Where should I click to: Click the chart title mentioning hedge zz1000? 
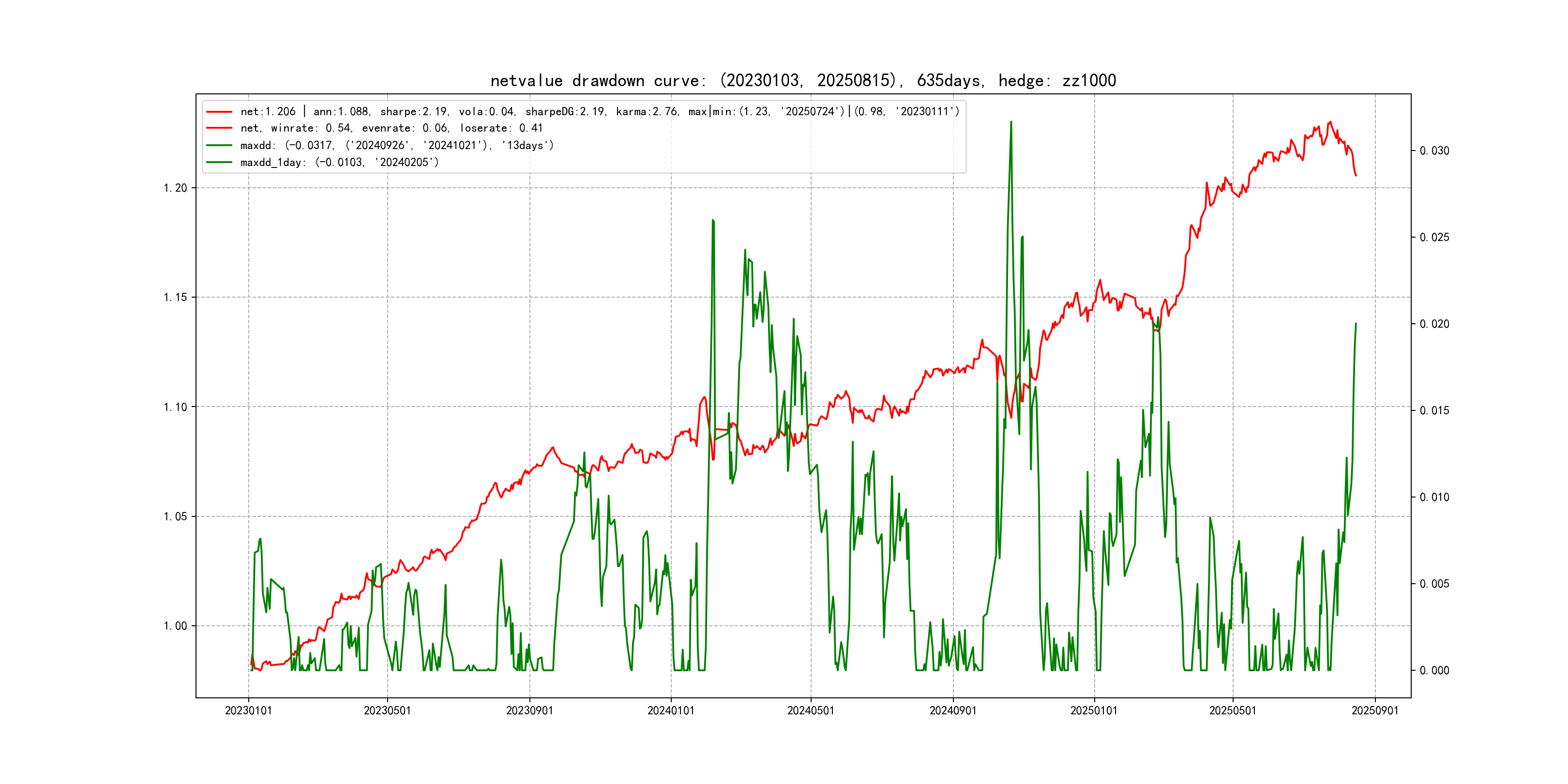pos(803,80)
